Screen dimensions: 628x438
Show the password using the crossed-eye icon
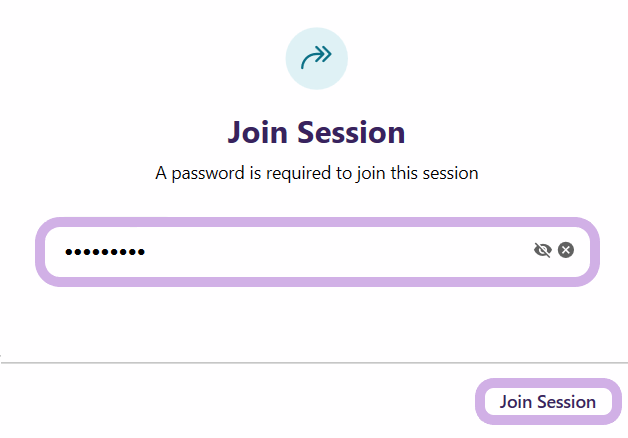click(543, 250)
